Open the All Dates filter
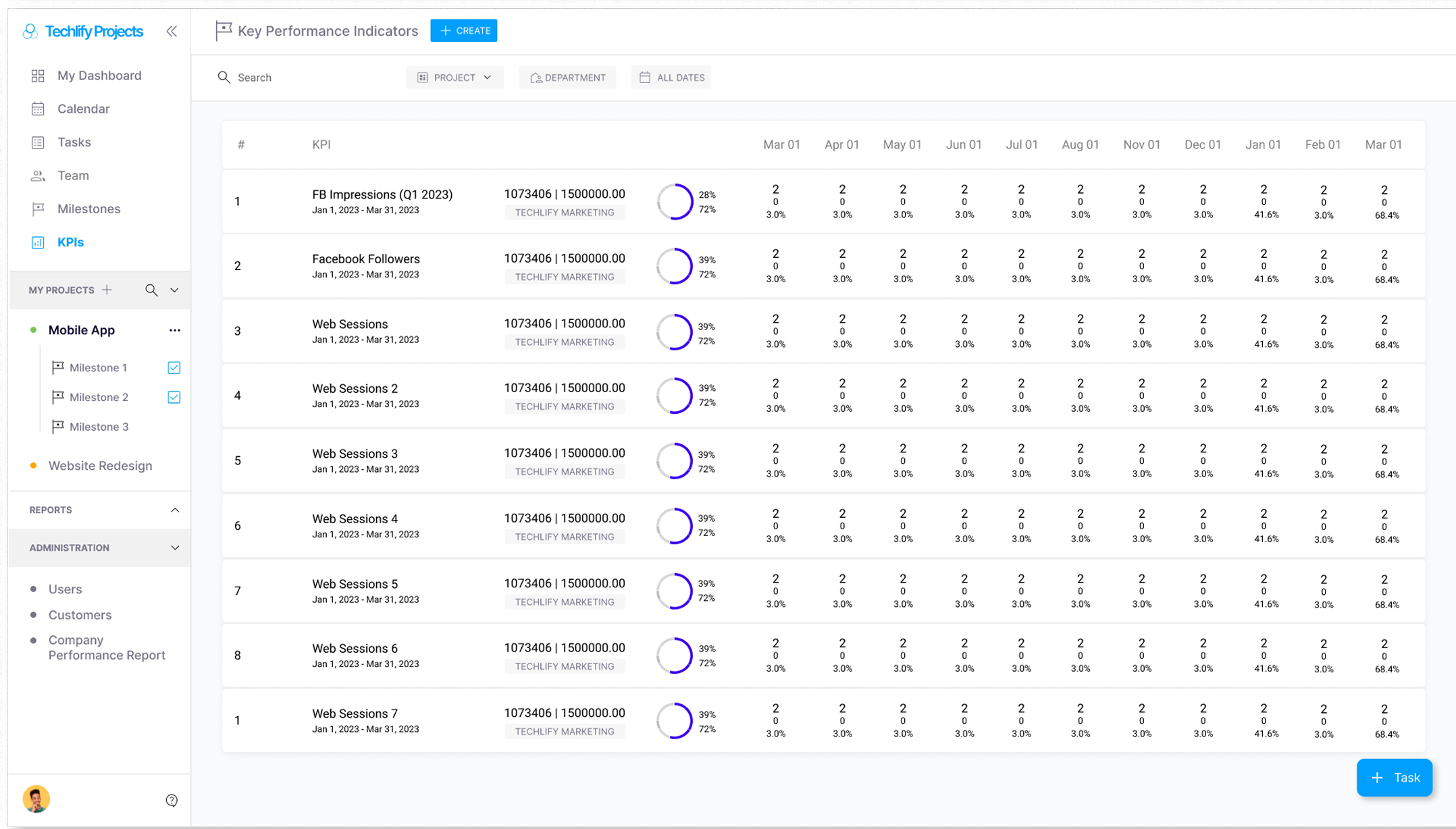 (x=671, y=78)
